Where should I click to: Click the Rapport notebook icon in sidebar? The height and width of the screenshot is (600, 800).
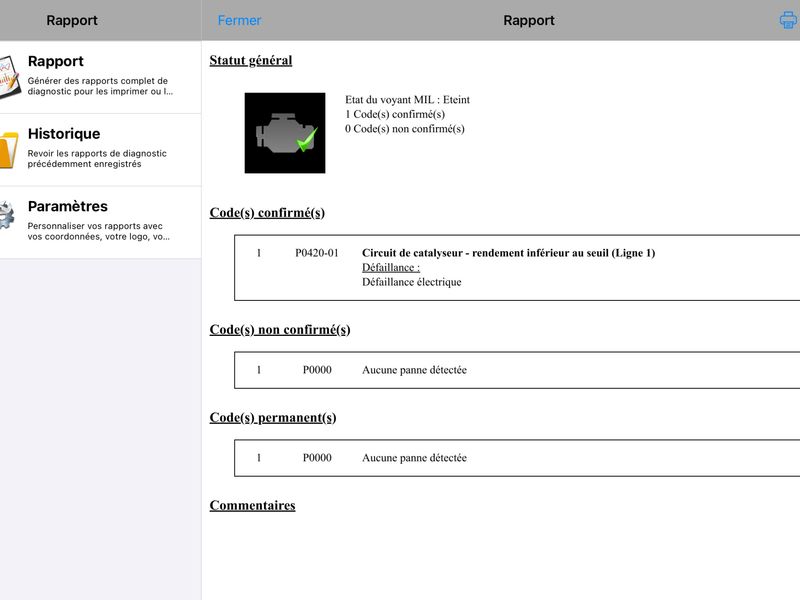(9, 77)
